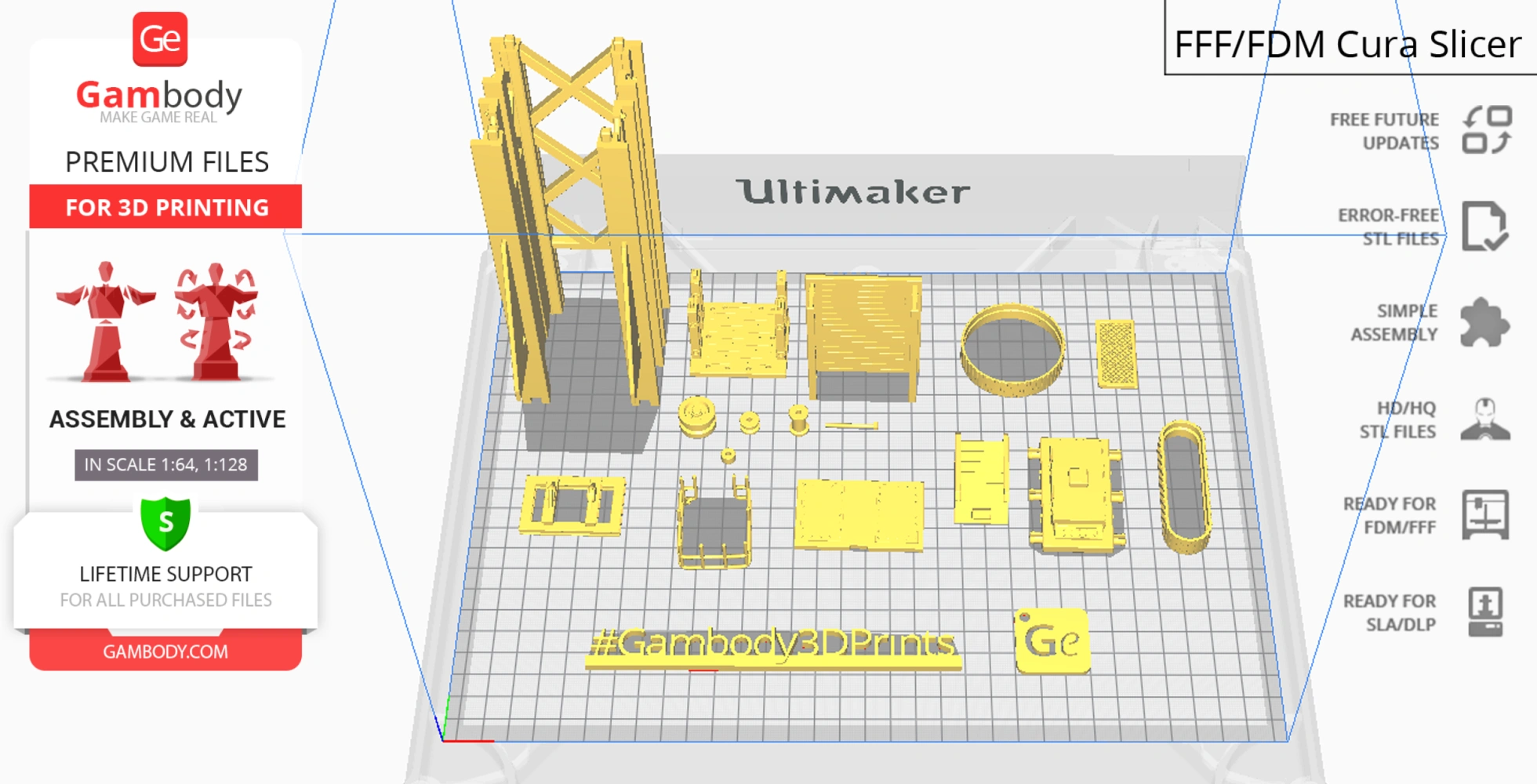Click the red scale bar under the tower model
This screenshot has height=784, width=1537.
point(703,671)
